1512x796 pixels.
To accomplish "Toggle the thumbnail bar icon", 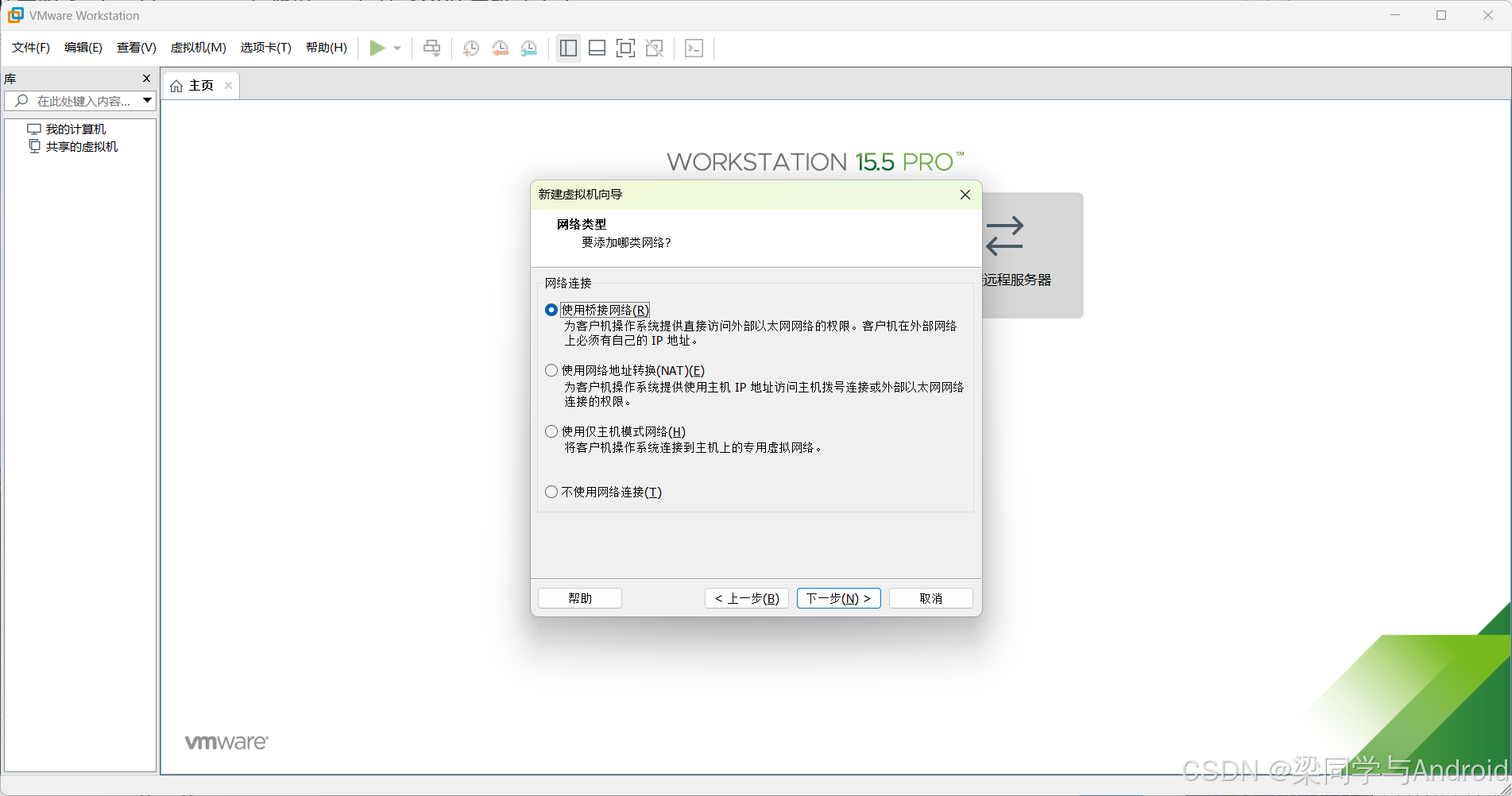I will 597,48.
